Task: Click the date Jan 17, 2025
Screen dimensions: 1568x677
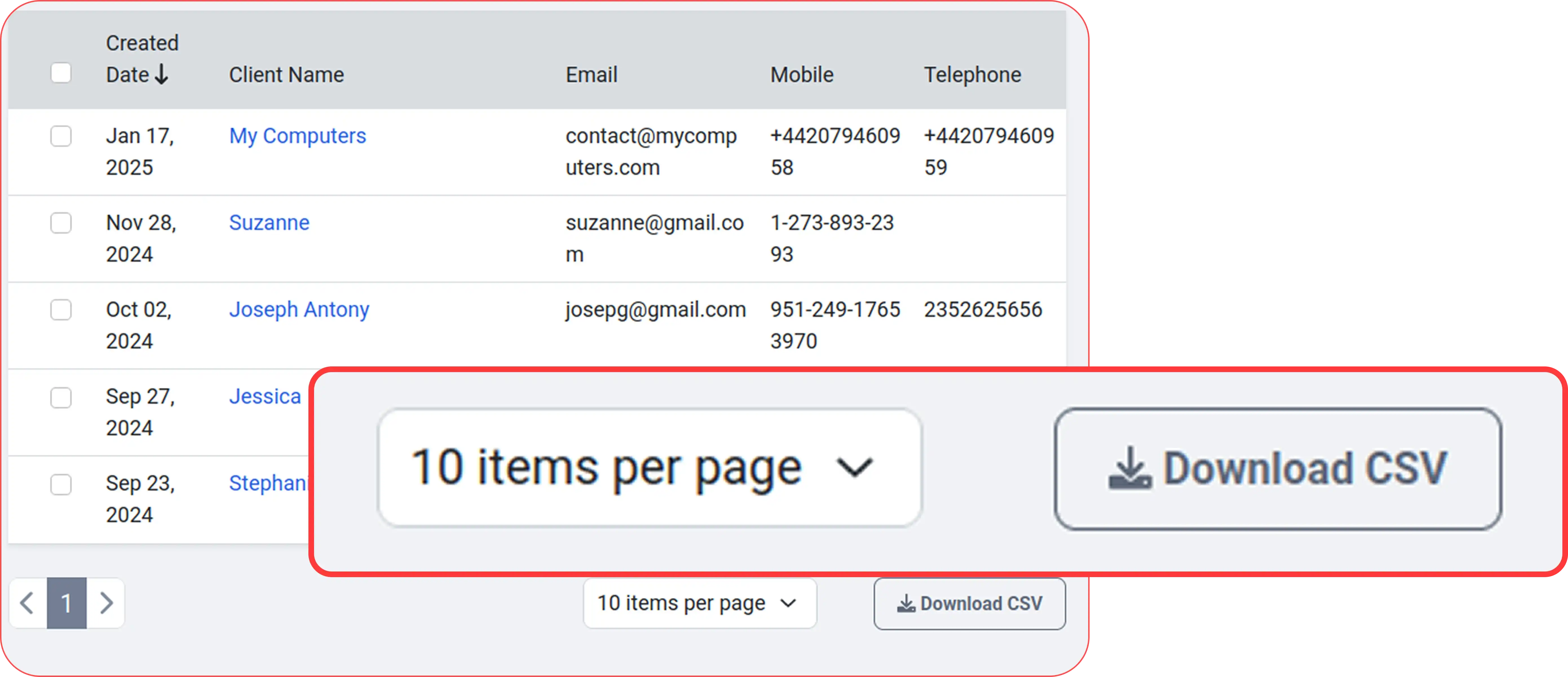Action: 140,151
